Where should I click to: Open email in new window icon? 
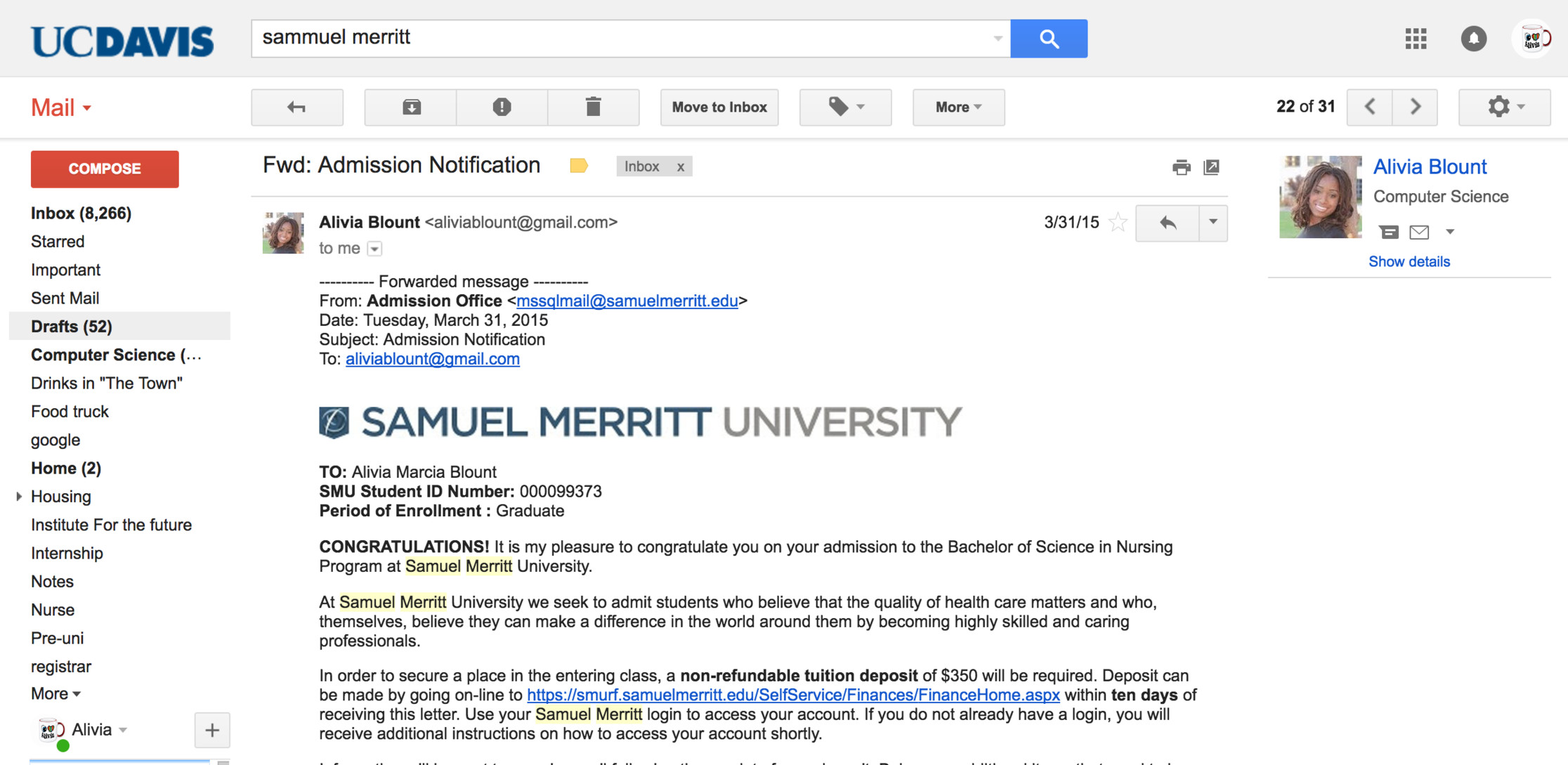click(1211, 167)
